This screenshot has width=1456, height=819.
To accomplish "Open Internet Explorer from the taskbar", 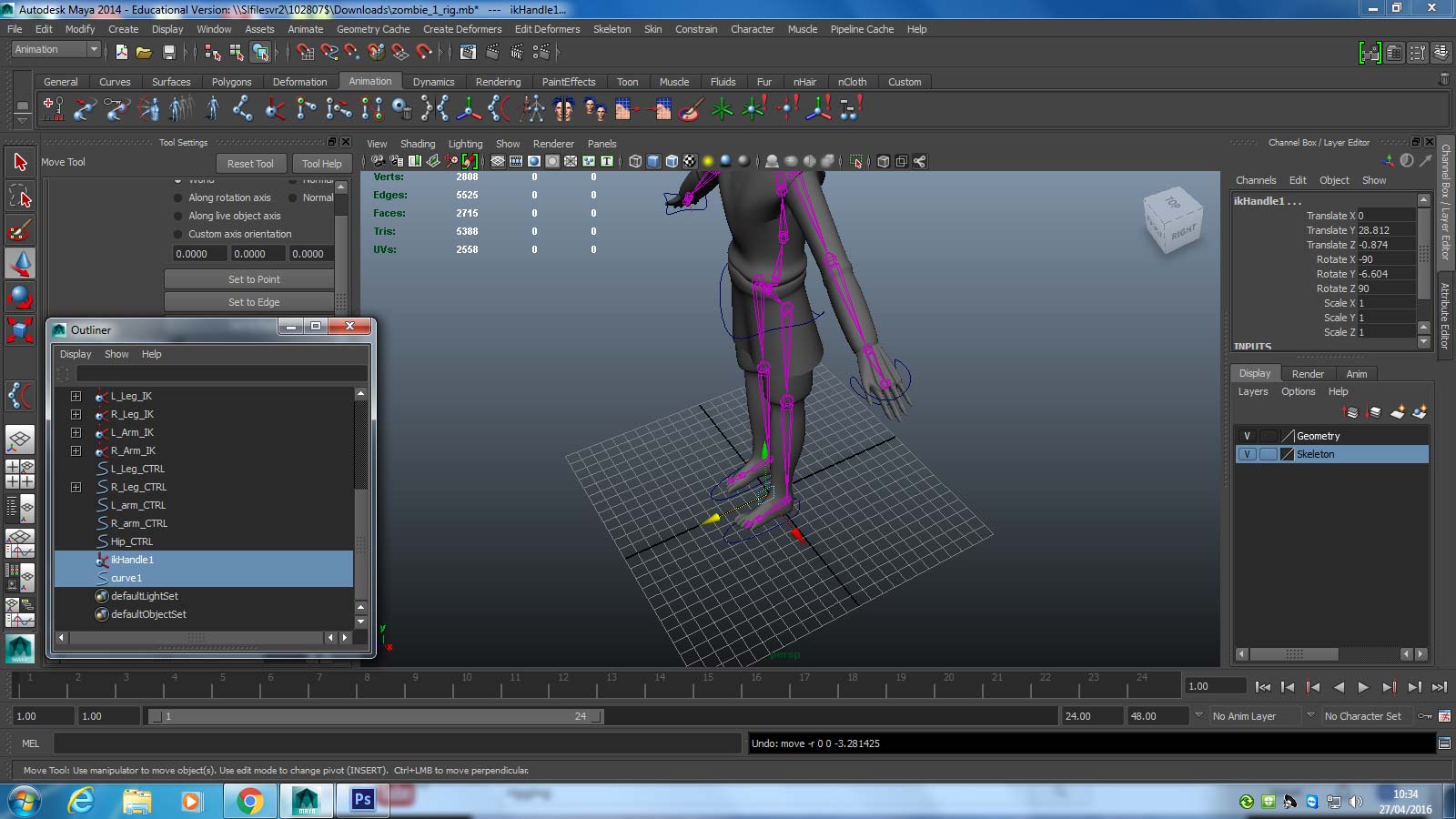I will pyautogui.click(x=82, y=801).
